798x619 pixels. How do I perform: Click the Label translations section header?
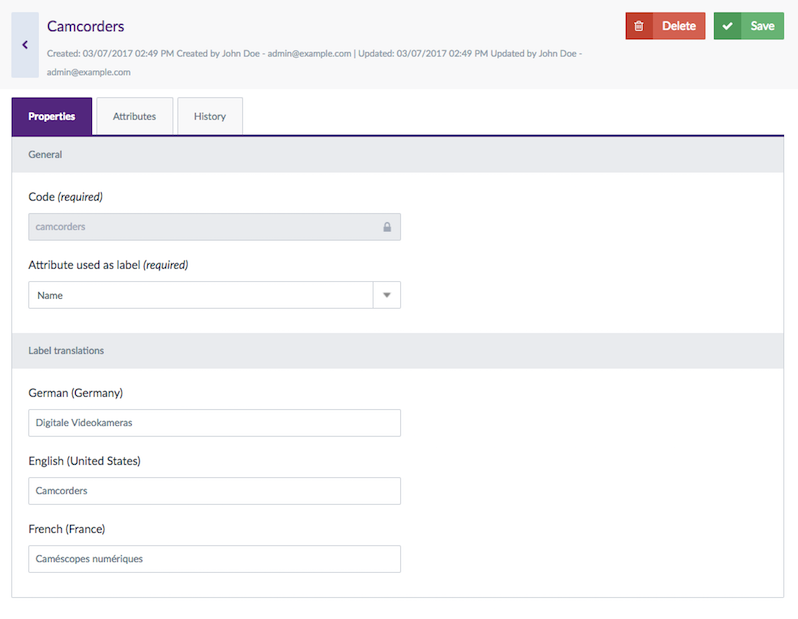tap(66, 351)
